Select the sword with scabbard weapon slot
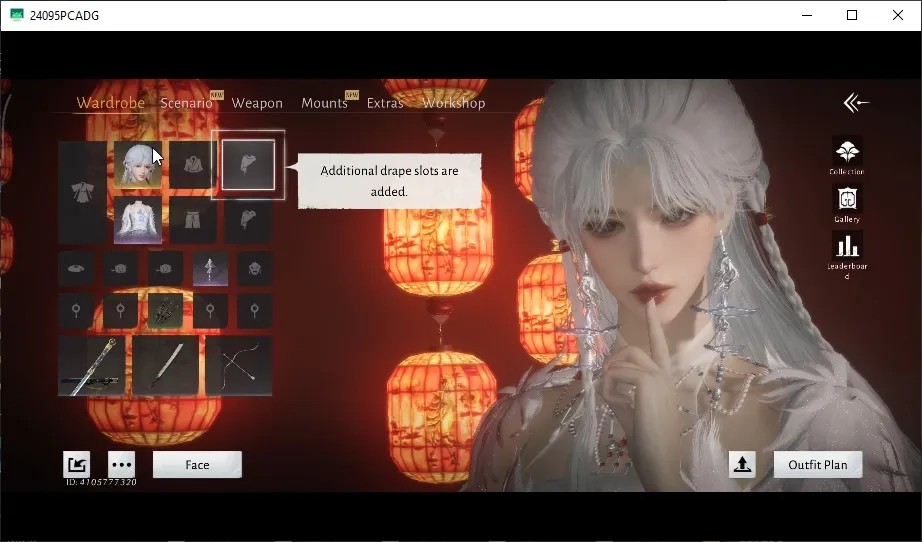The width and height of the screenshot is (922, 542). pyautogui.click(x=91, y=366)
